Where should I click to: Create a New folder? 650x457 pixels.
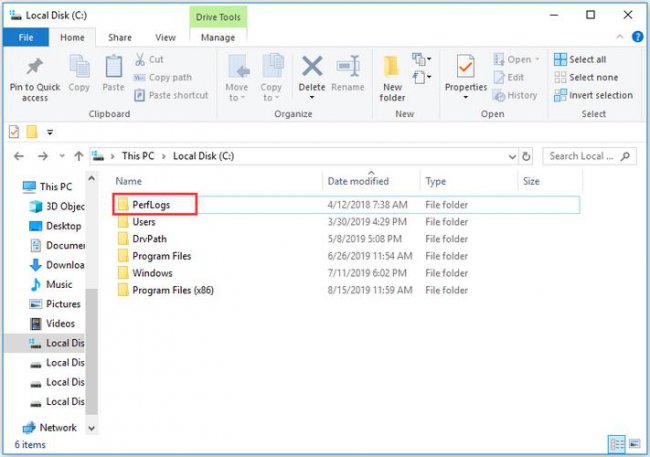tap(392, 79)
